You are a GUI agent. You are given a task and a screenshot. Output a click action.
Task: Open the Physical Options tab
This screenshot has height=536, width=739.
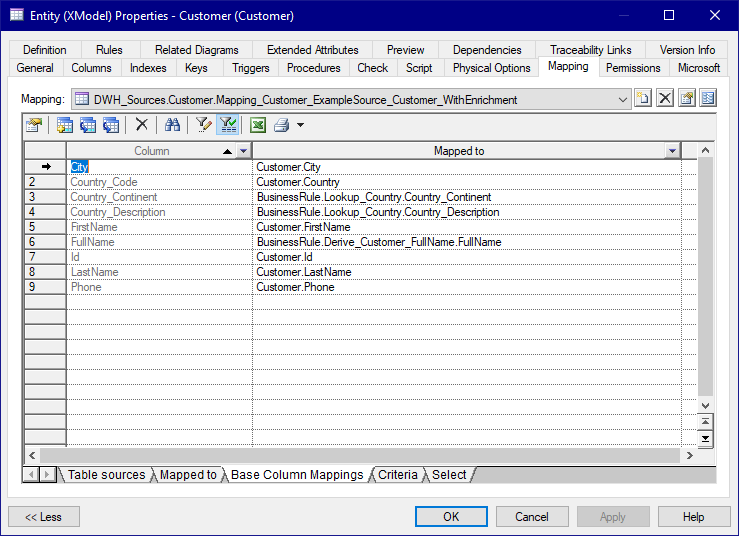[492, 68]
